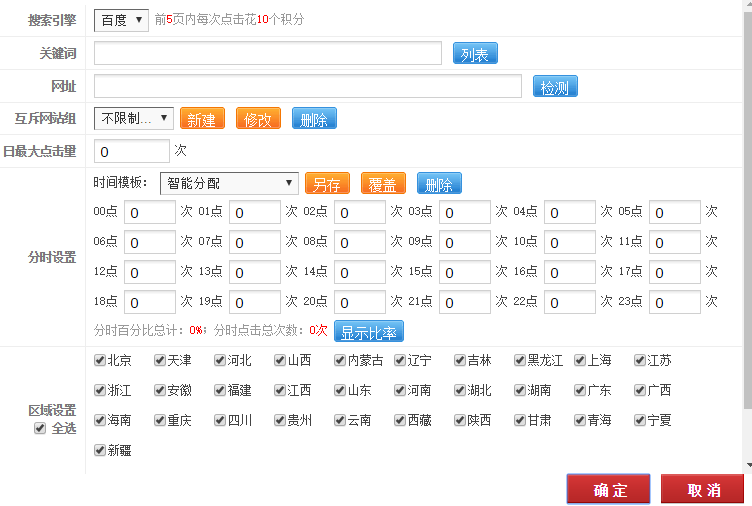Click the 另存 template button

pyautogui.click(x=327, y=183)
